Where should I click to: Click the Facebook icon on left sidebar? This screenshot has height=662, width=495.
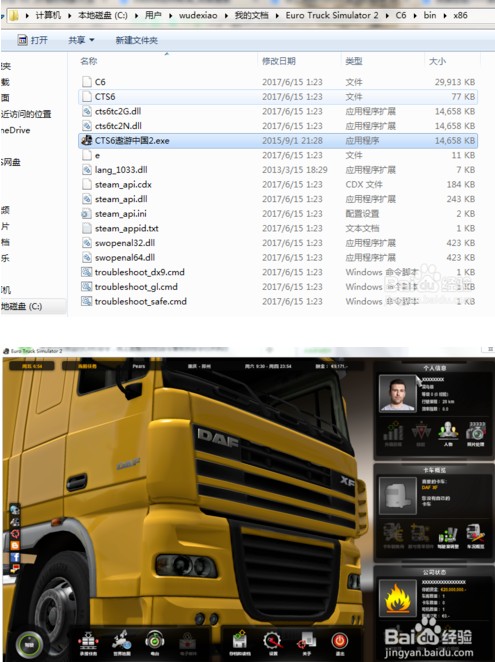click(15, 557)
